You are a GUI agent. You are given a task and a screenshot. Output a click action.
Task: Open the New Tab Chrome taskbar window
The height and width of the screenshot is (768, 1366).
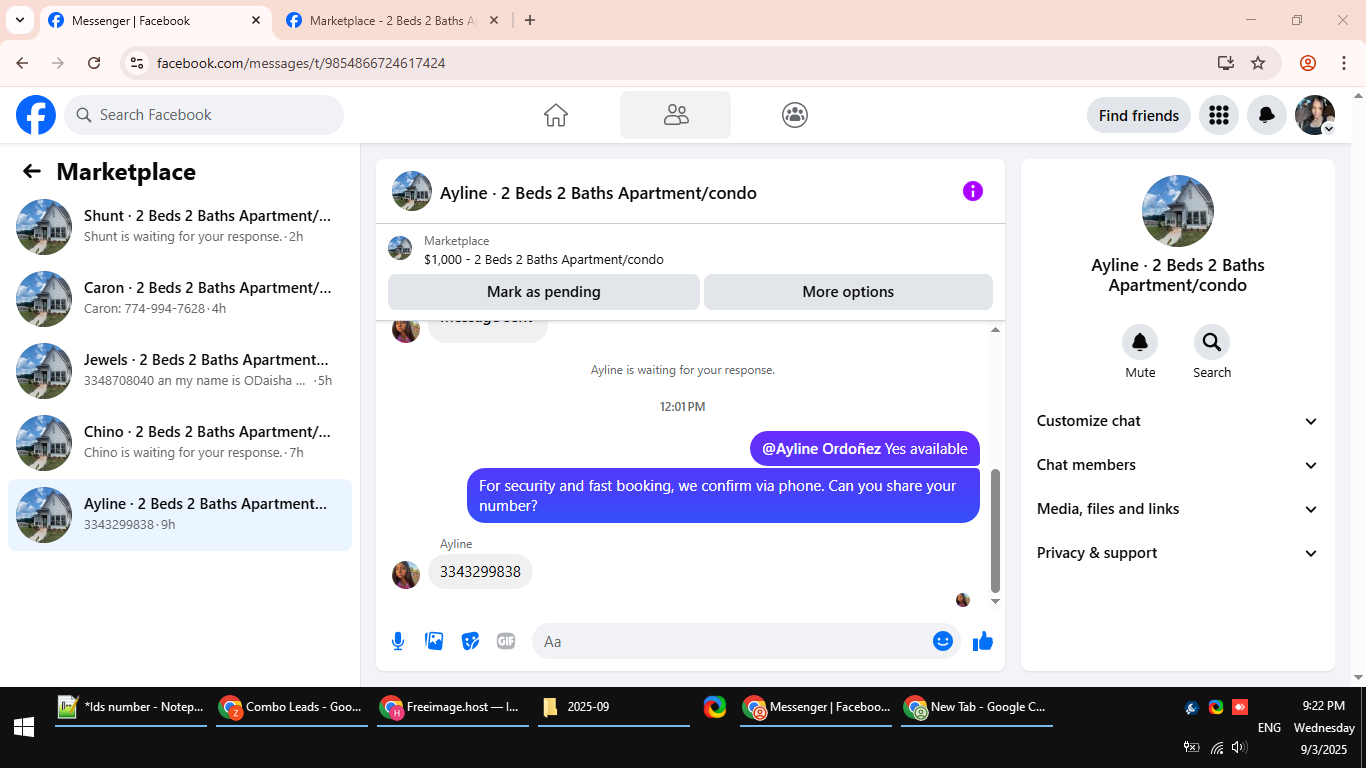[x=977, y=707]
